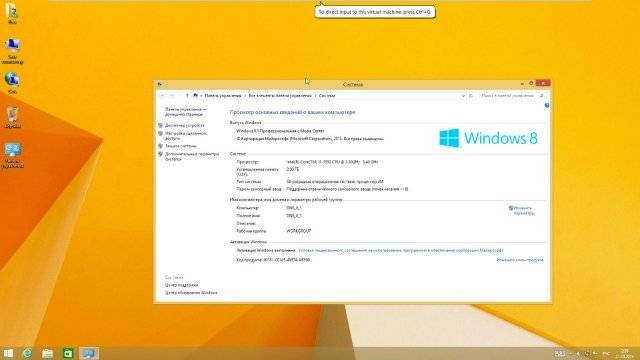Click the search magnifier in the search box

click(542, 96)
